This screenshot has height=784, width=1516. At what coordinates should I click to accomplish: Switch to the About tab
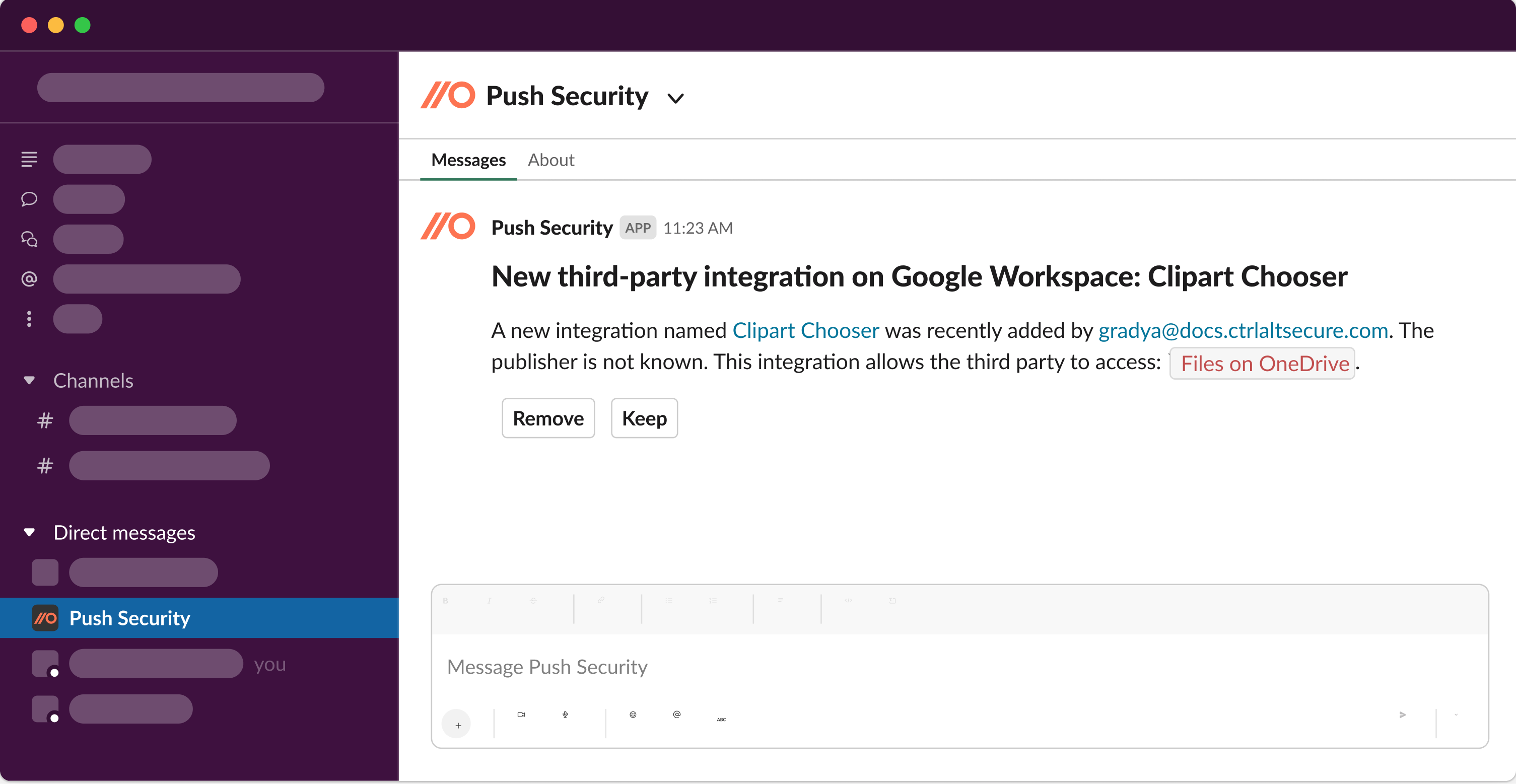[x=551, y=160]
